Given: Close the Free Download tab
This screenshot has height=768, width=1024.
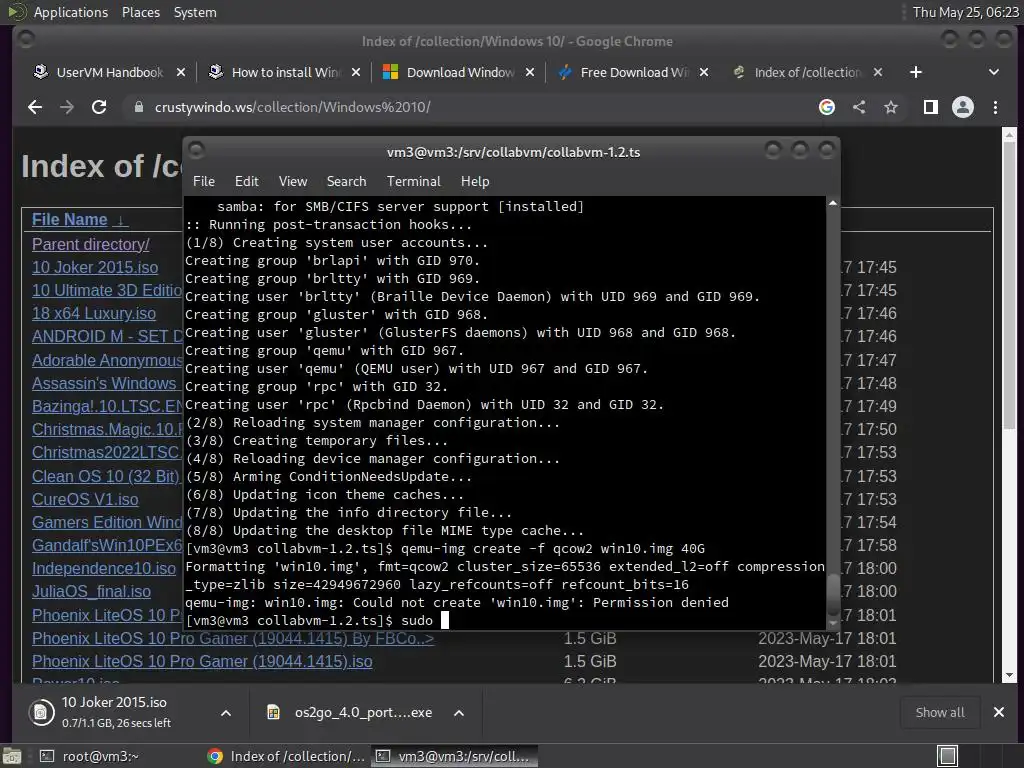Looking at the screenshot, I should 703,72.
